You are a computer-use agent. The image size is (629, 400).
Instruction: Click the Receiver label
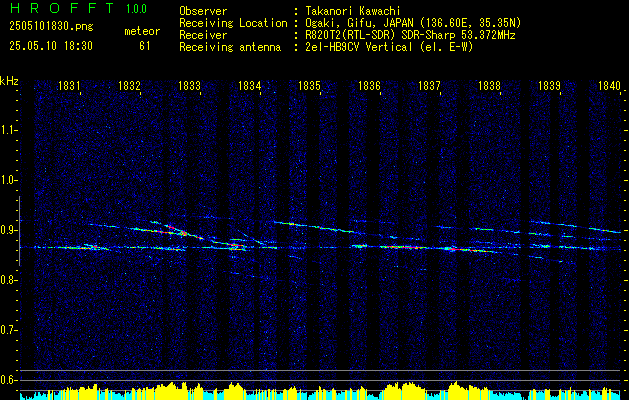(x=203, y=35)
